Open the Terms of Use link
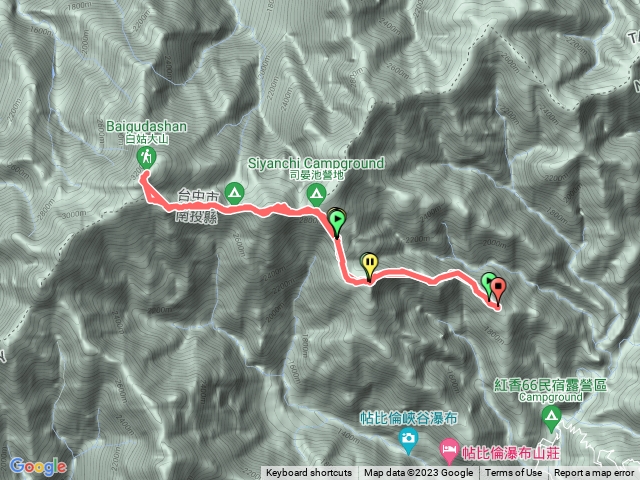This screenshot has height=480, width=640. [x=513, y=473]
